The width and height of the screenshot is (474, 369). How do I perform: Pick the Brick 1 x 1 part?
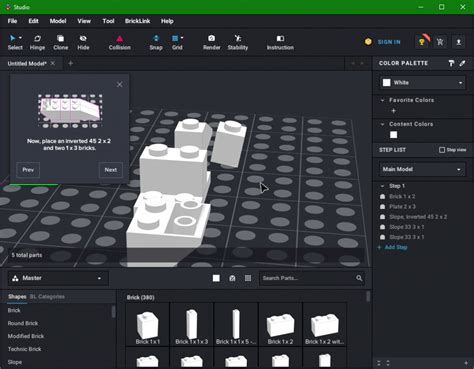point(147,324)
